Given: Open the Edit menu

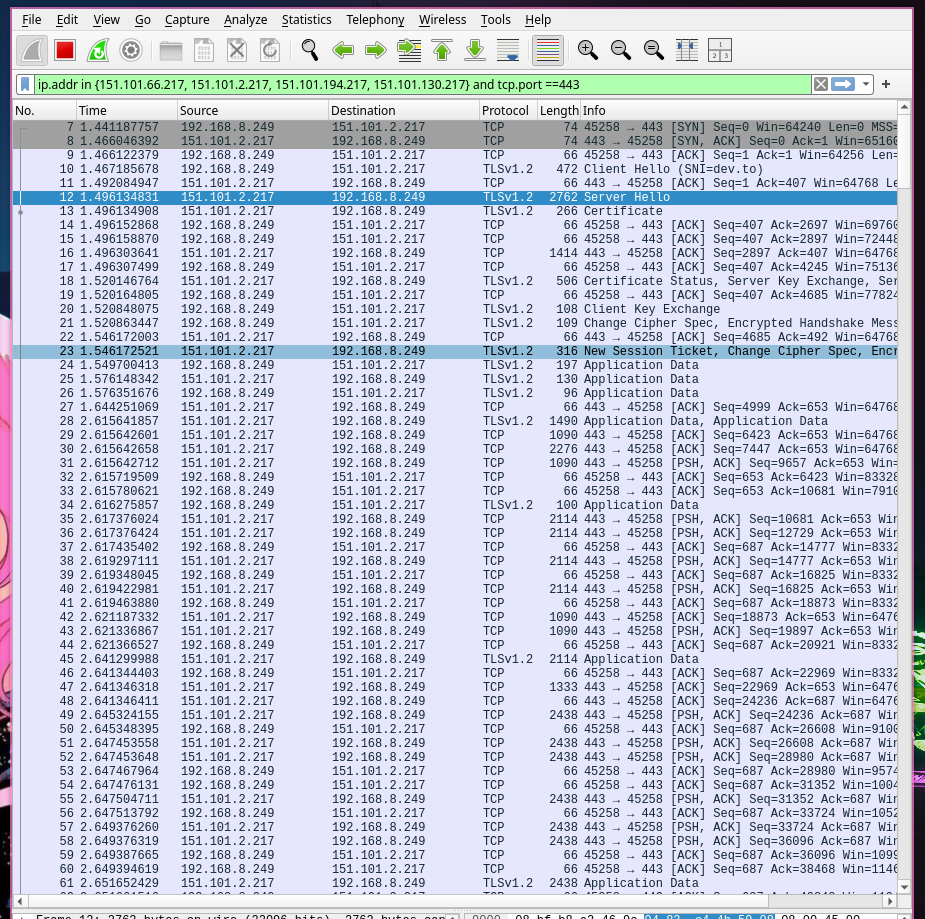Looking at the screenshot, I should point(67,19).
